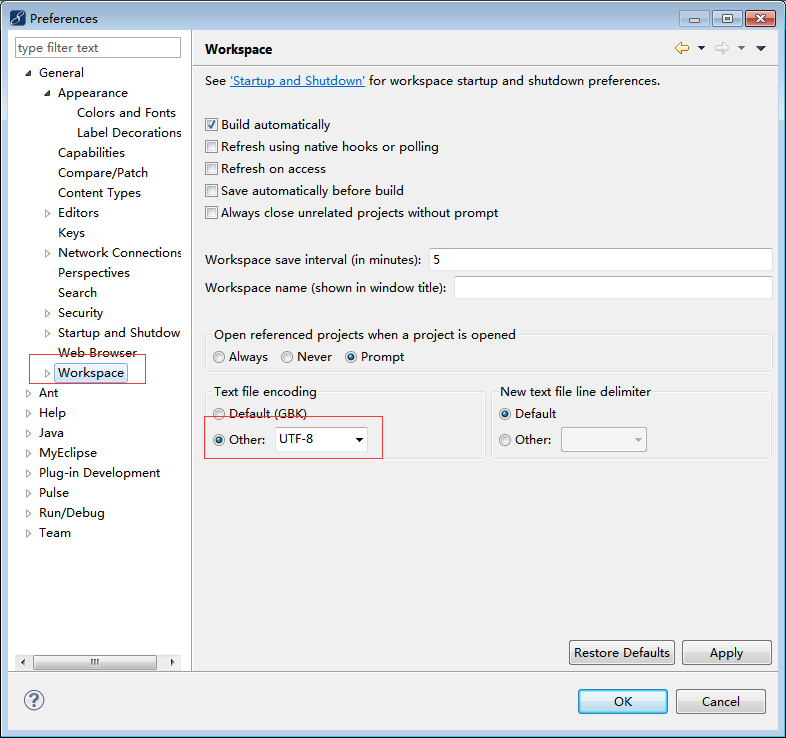Expand the Editors tree node
786x738 pixels.
(47, 213)
